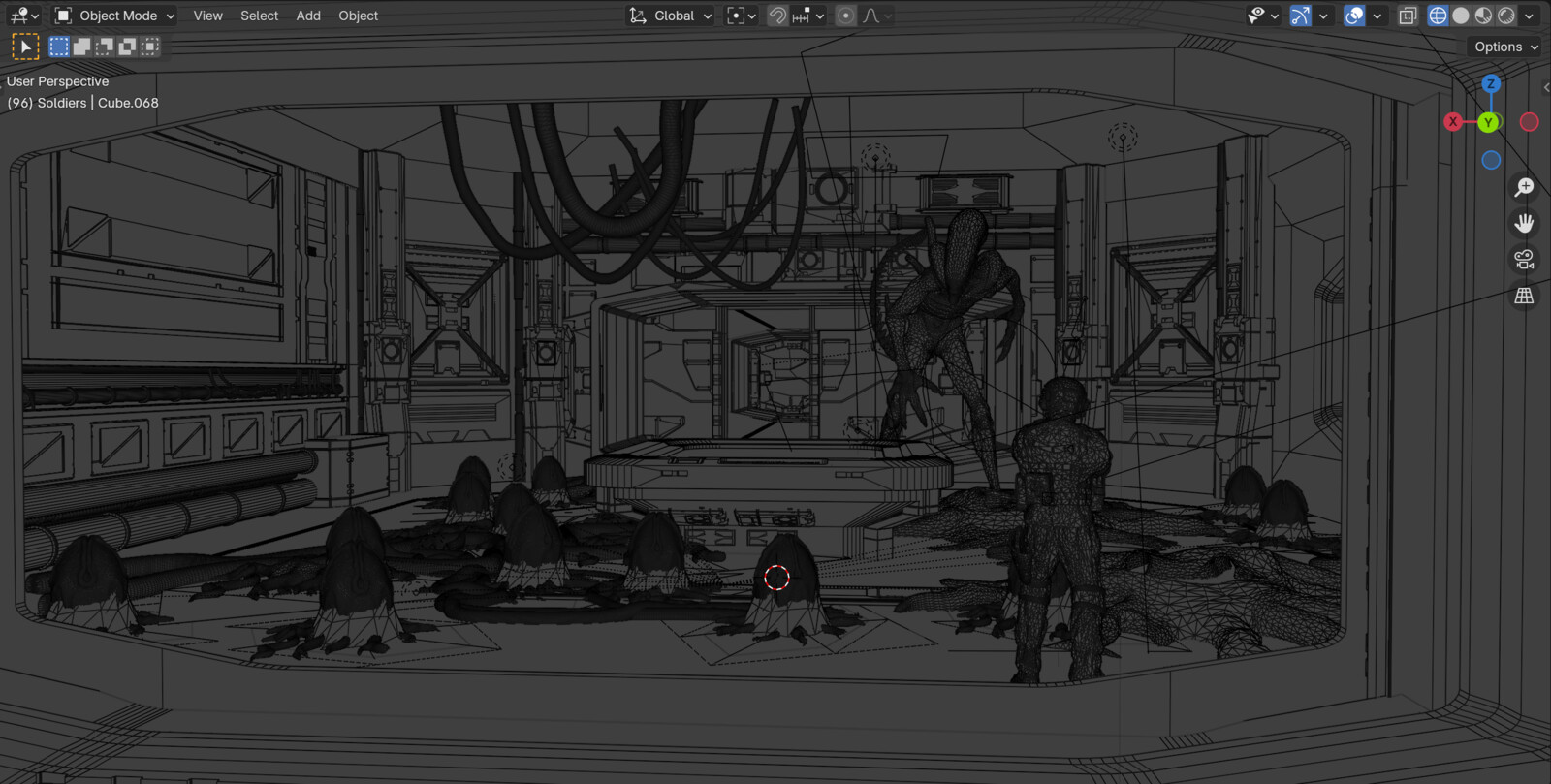
Task: Set selection mode to invert
Action: click(x=127, y=47)
